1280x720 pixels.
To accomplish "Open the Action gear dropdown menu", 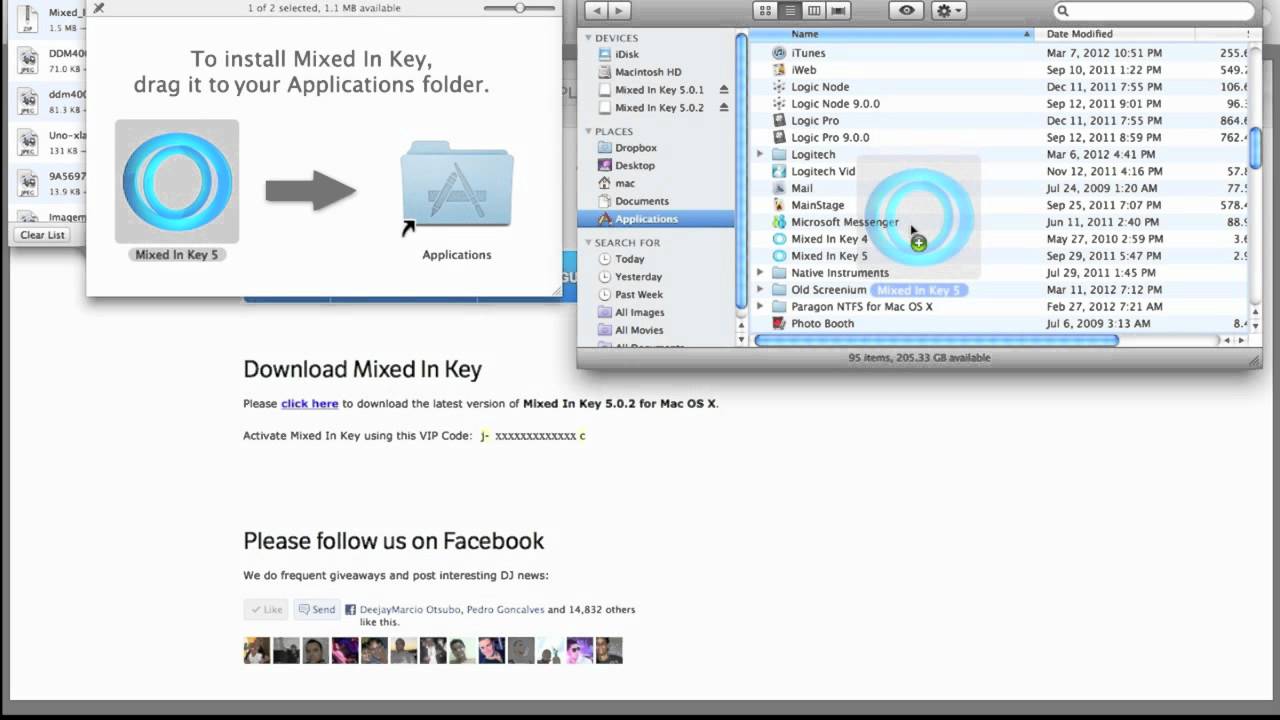I will pos(948,10).
